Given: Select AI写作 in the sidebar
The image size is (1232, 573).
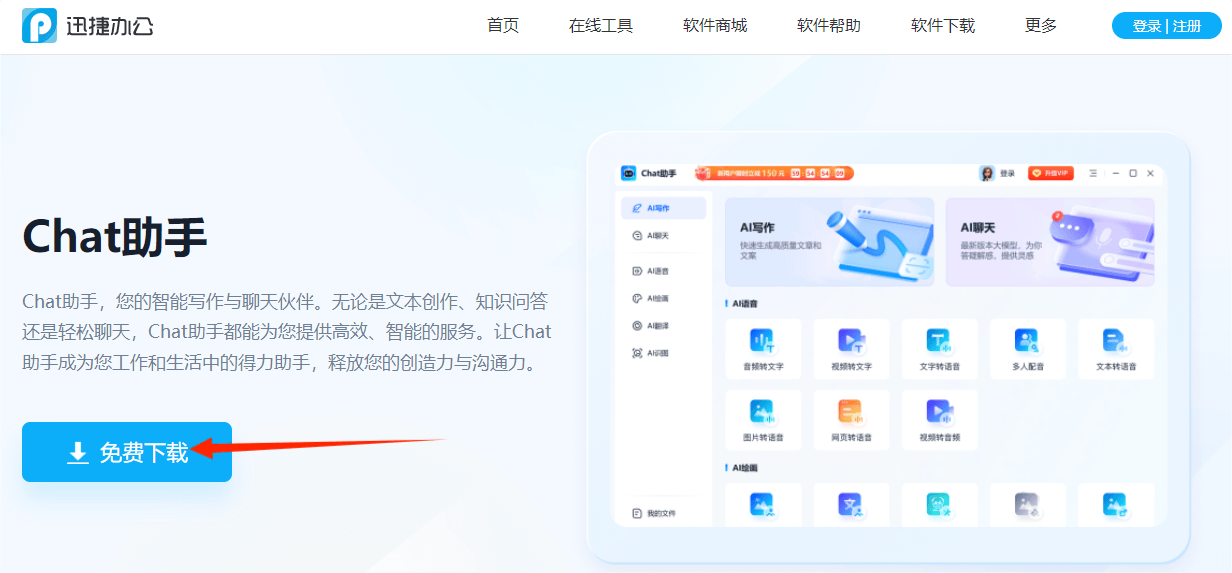Looking at the screenshot, I should click(x=663, y=208).
